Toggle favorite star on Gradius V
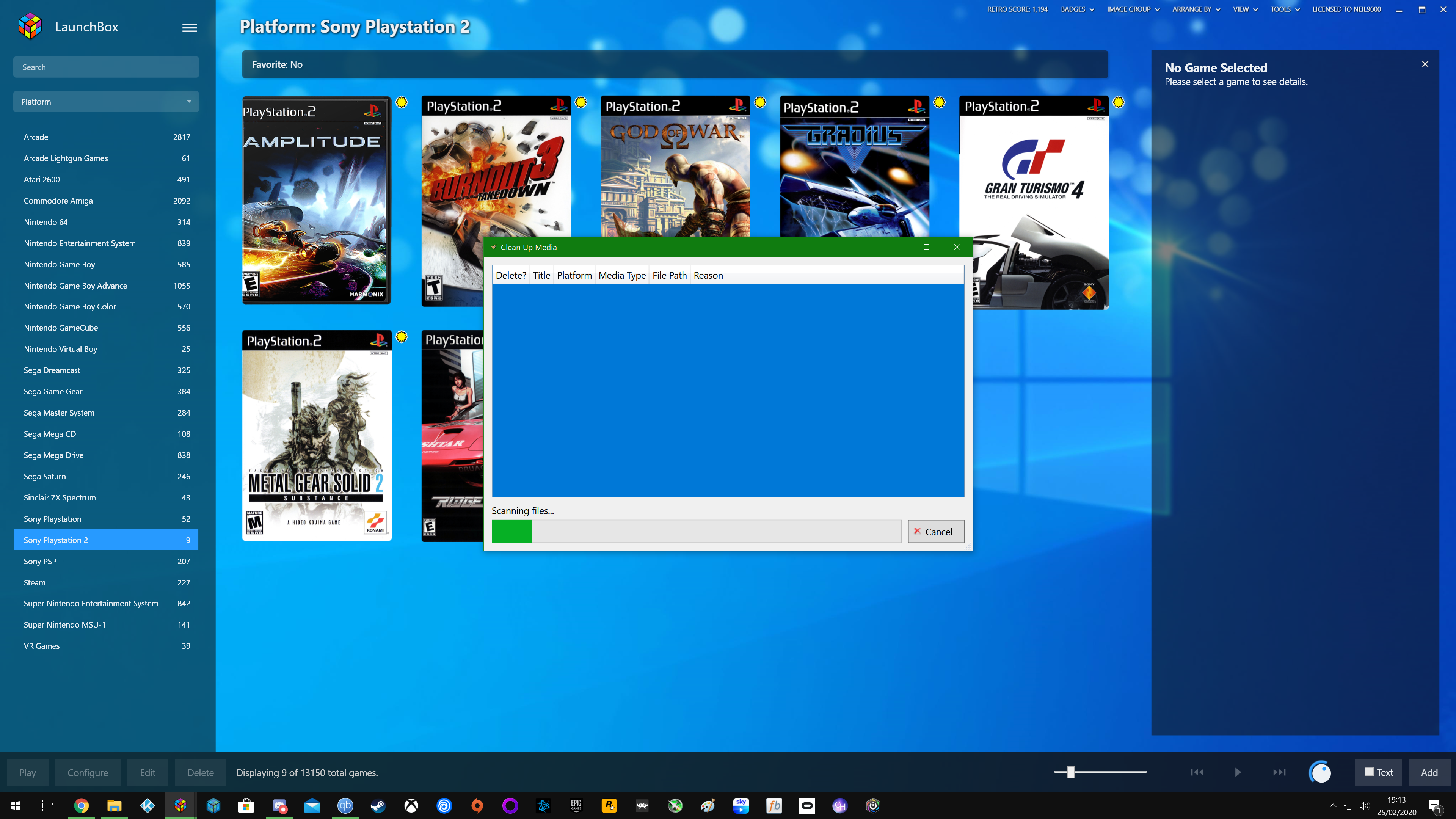Viewport: 1456px width, 819px height. pos(939,102)
